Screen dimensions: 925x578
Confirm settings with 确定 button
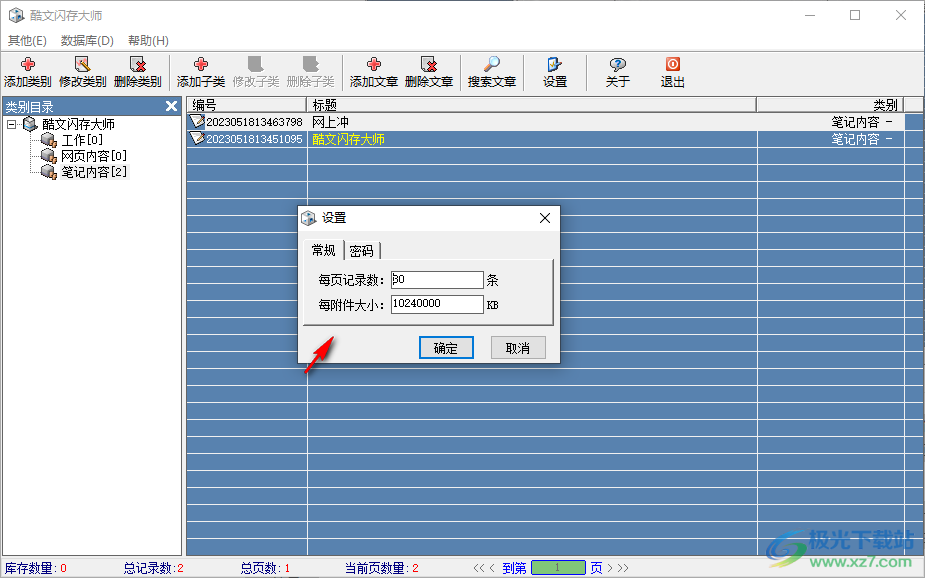point(446,348)
